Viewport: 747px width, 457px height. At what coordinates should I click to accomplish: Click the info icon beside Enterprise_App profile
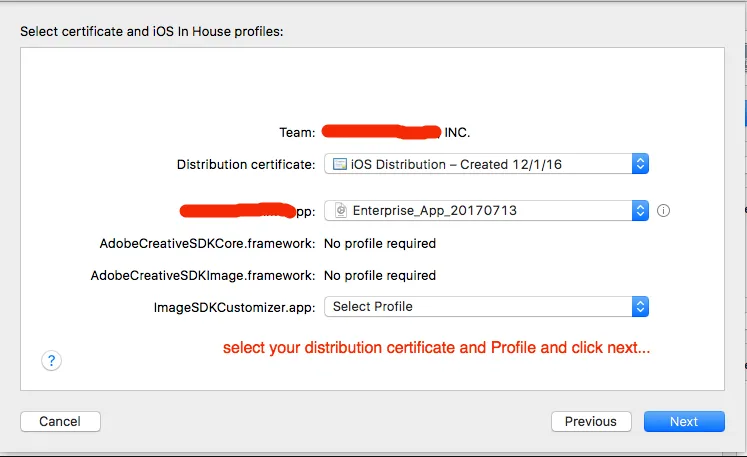coord(663,211)
